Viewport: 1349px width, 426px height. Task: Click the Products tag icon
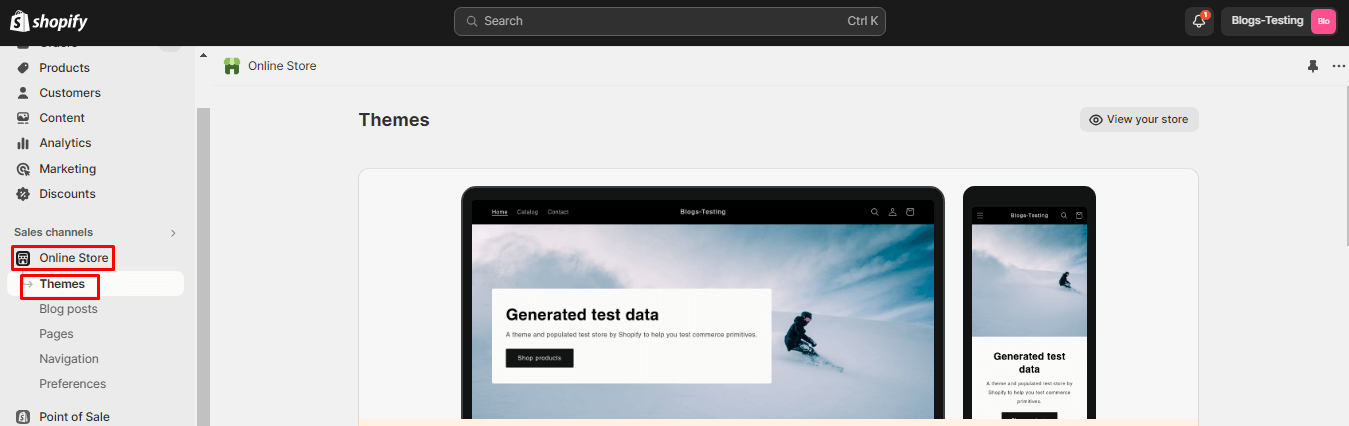pos(23,68)
